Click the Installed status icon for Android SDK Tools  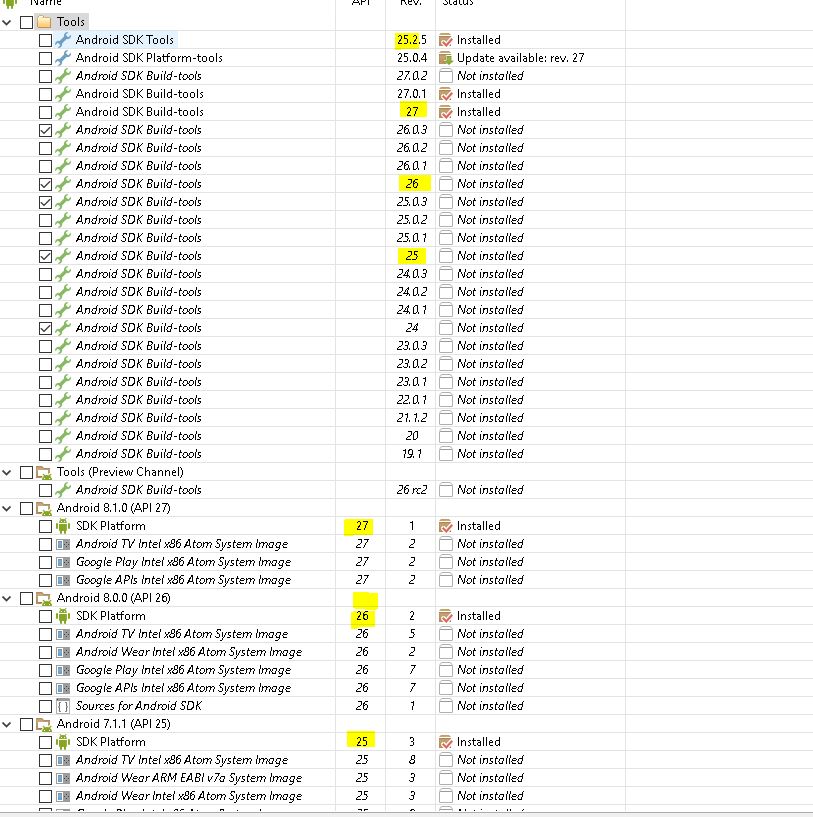446,40
